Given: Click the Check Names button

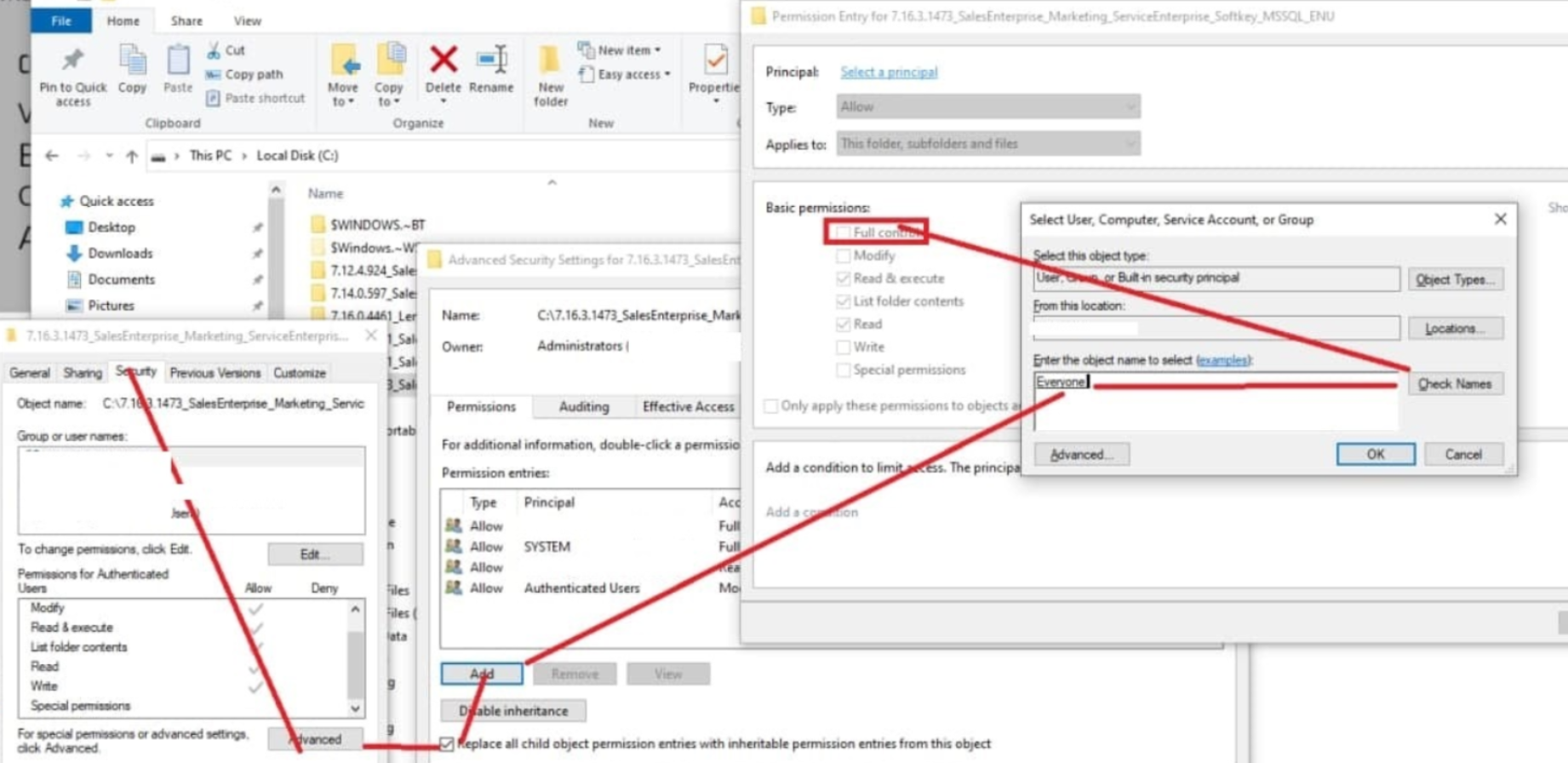Looking at the screenshot, I should 1454,384.
